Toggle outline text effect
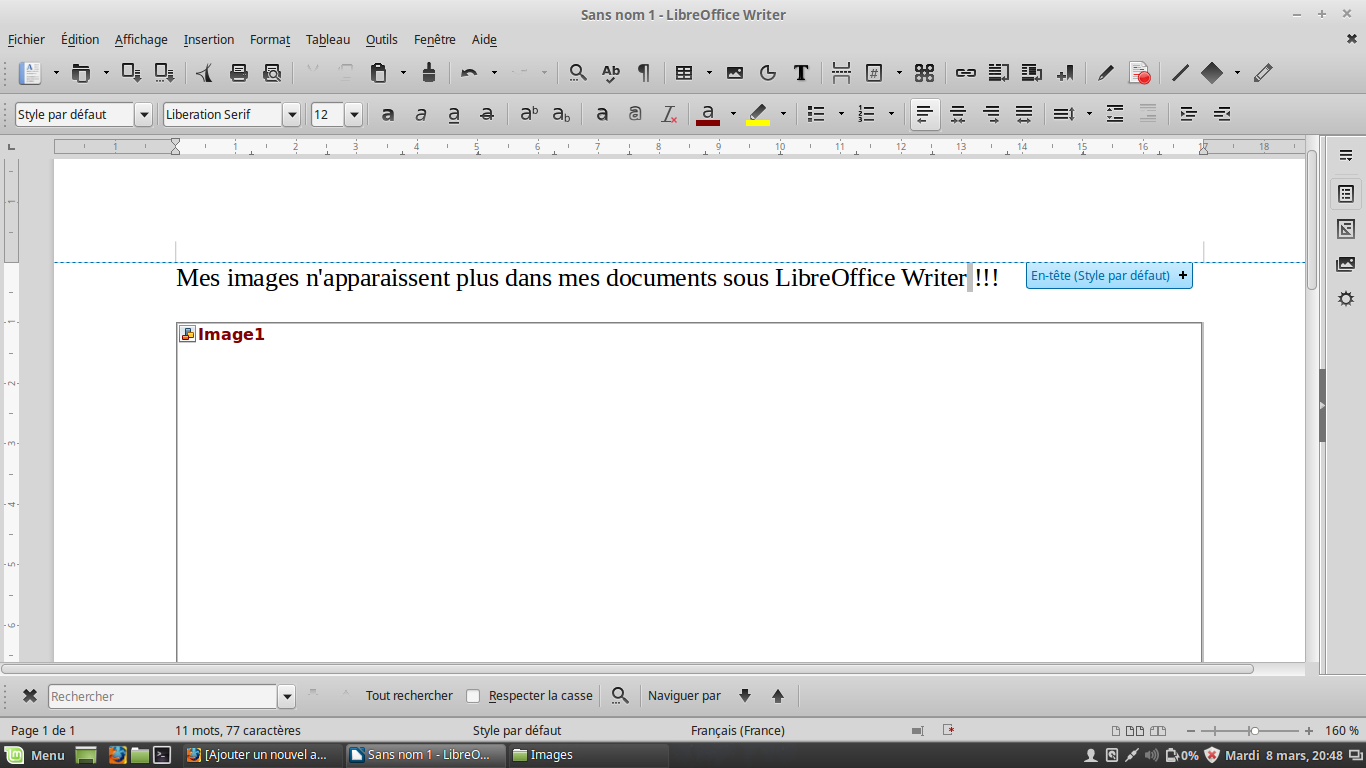1366x768 pixels. coord(635,114)
